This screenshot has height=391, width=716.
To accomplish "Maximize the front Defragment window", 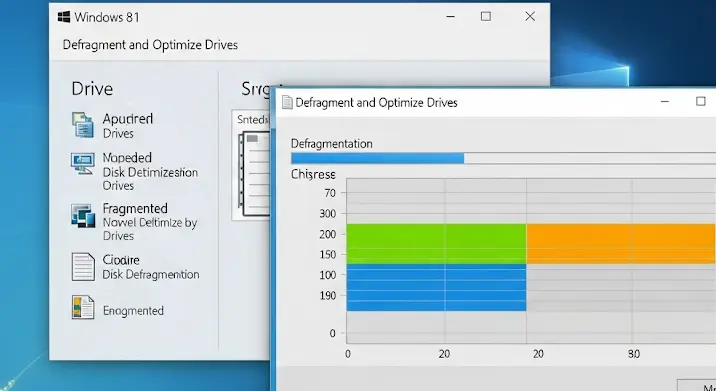I will [x=700, y=101].
